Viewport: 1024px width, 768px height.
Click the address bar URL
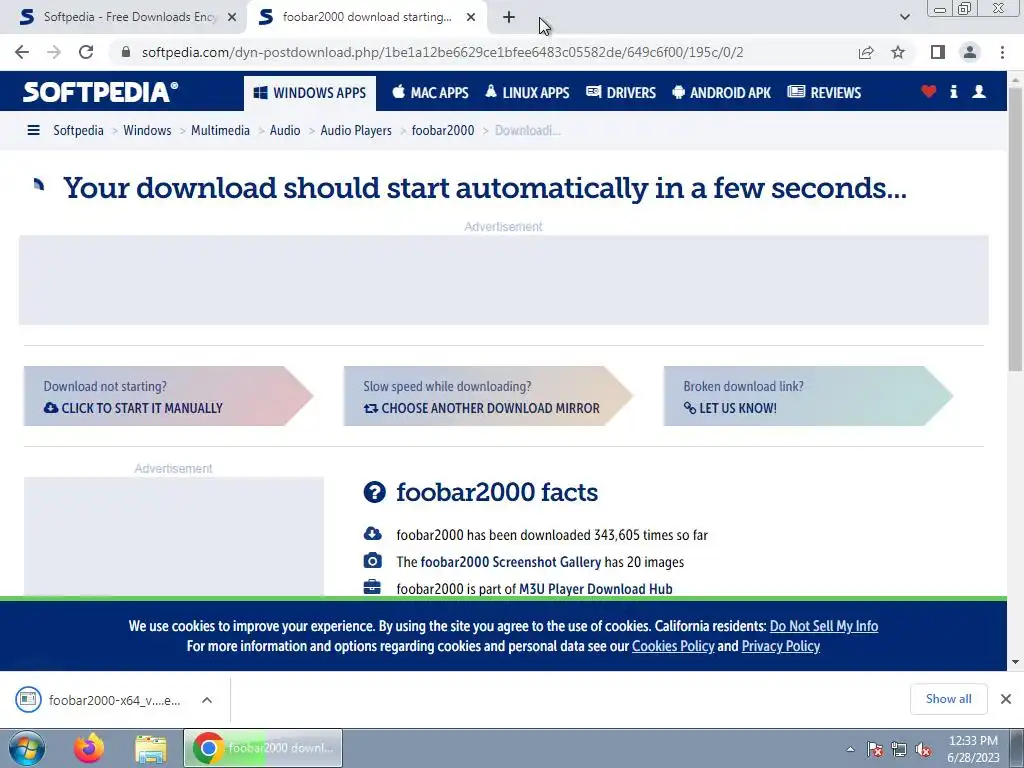pos(442,52)
